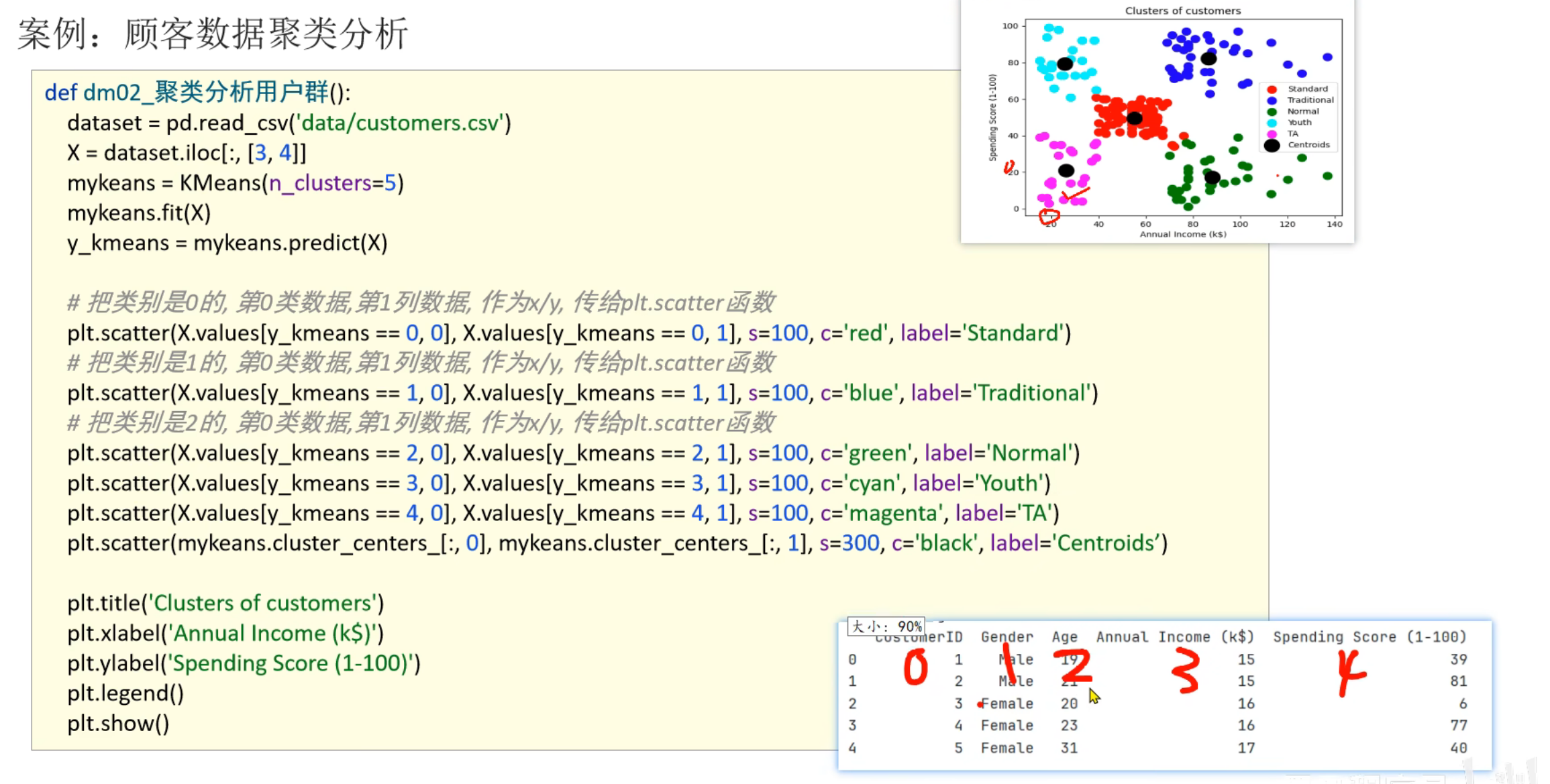The height and width of the screenshot is (784, 1550).
Task: Click the Gender column header in table
Action: (1006, 636)
